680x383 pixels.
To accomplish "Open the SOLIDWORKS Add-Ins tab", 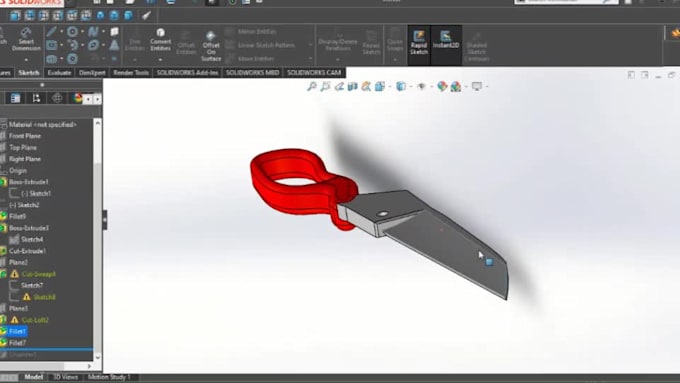I will tap(187, 72).
